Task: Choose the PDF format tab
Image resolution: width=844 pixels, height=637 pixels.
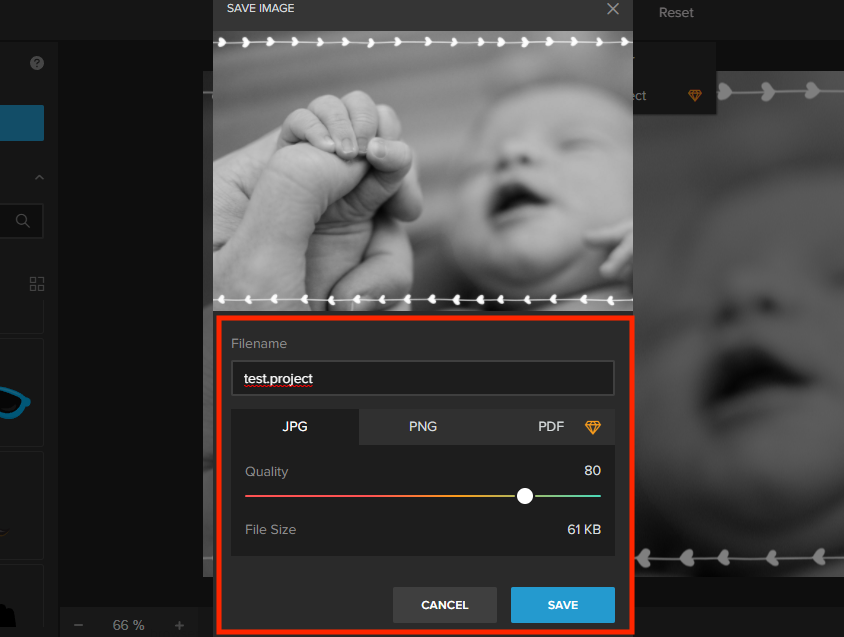Action: (551, 426)
